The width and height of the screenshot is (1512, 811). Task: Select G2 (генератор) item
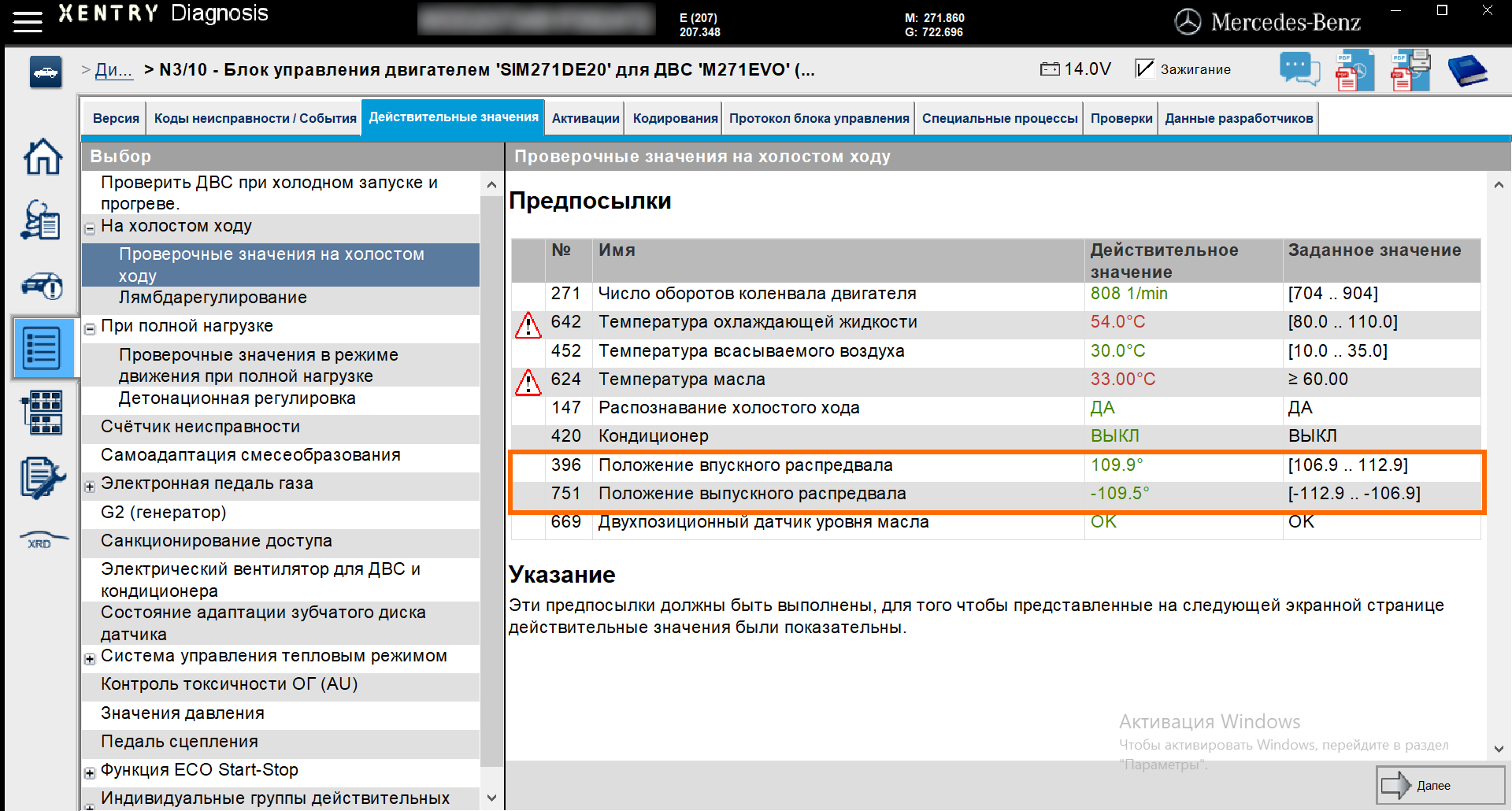[280, 513]
